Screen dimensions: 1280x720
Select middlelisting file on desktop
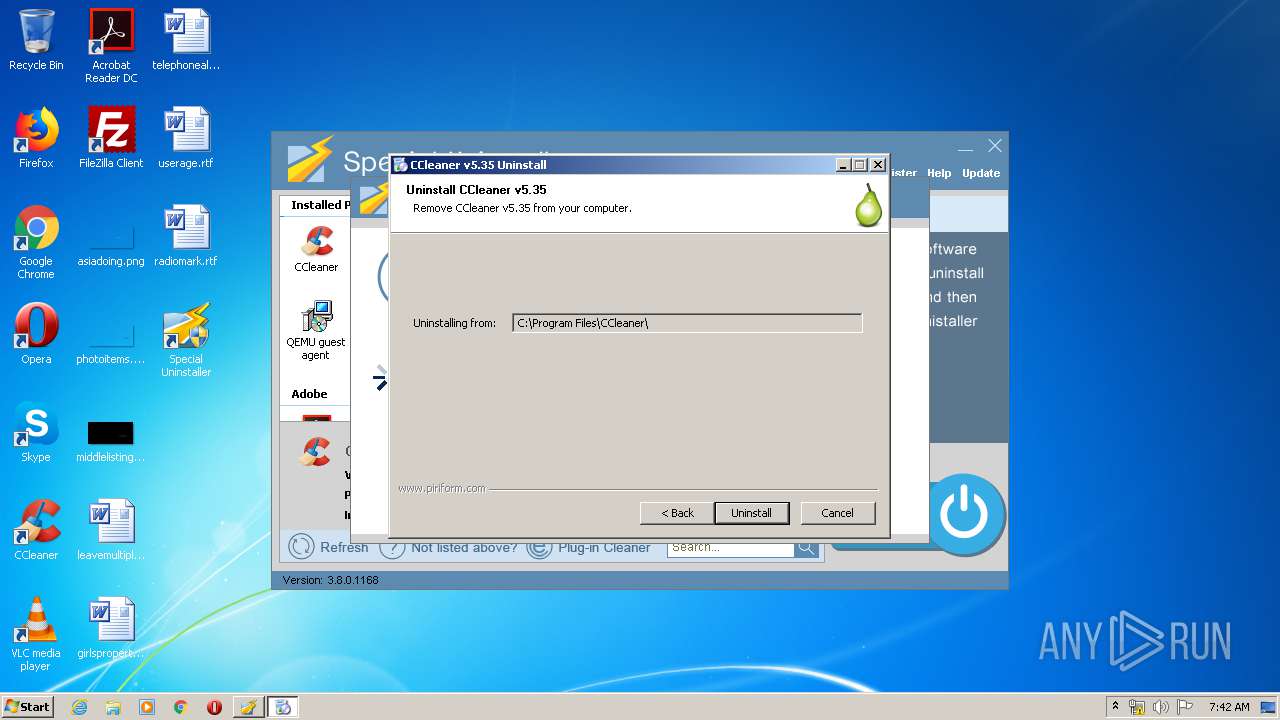tap(111, 442)
